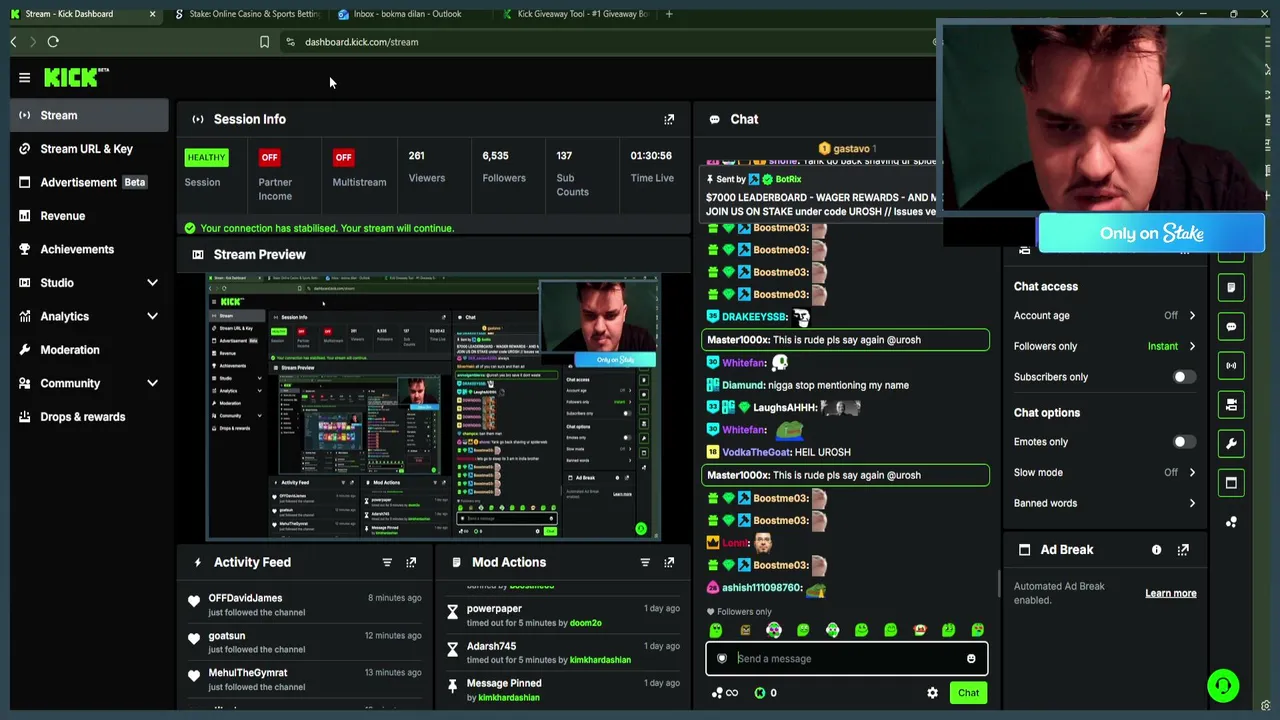Viewport: 1280px width, 720px height.
Task: Open the document notes widget in right toolbar
Action: (x=1231, y=287)
